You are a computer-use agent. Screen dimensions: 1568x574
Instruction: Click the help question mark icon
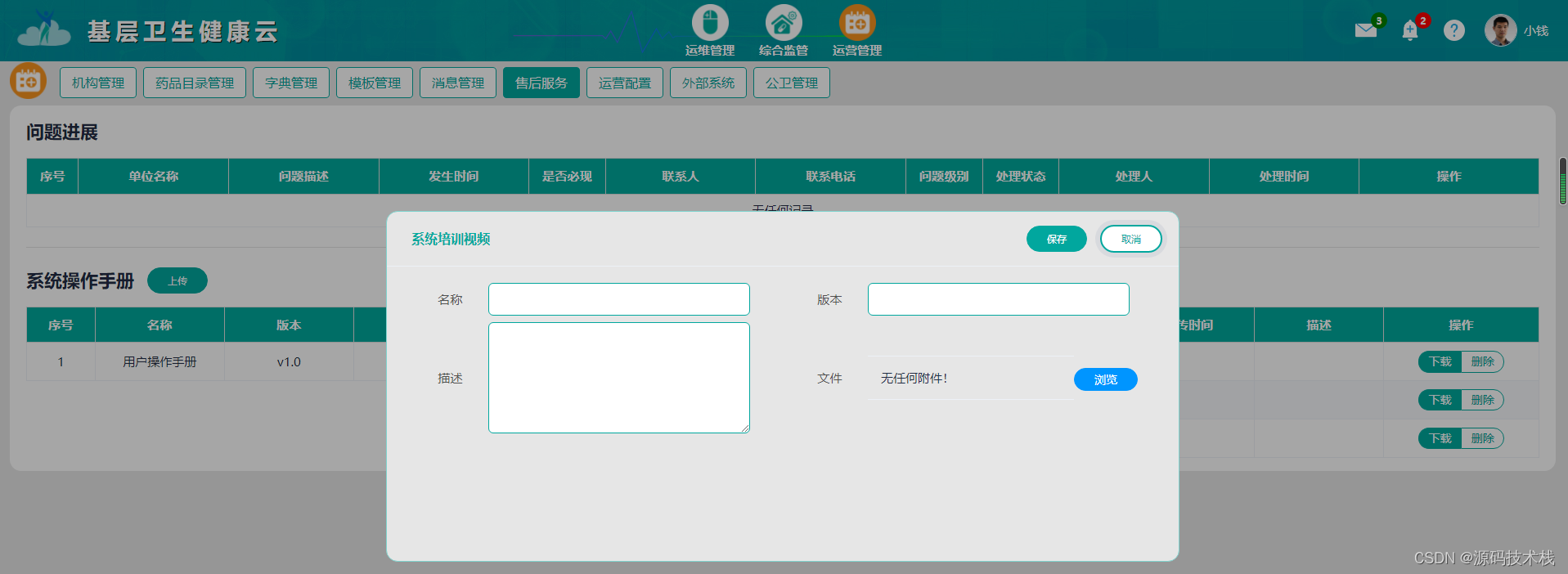coord(1453,30)
